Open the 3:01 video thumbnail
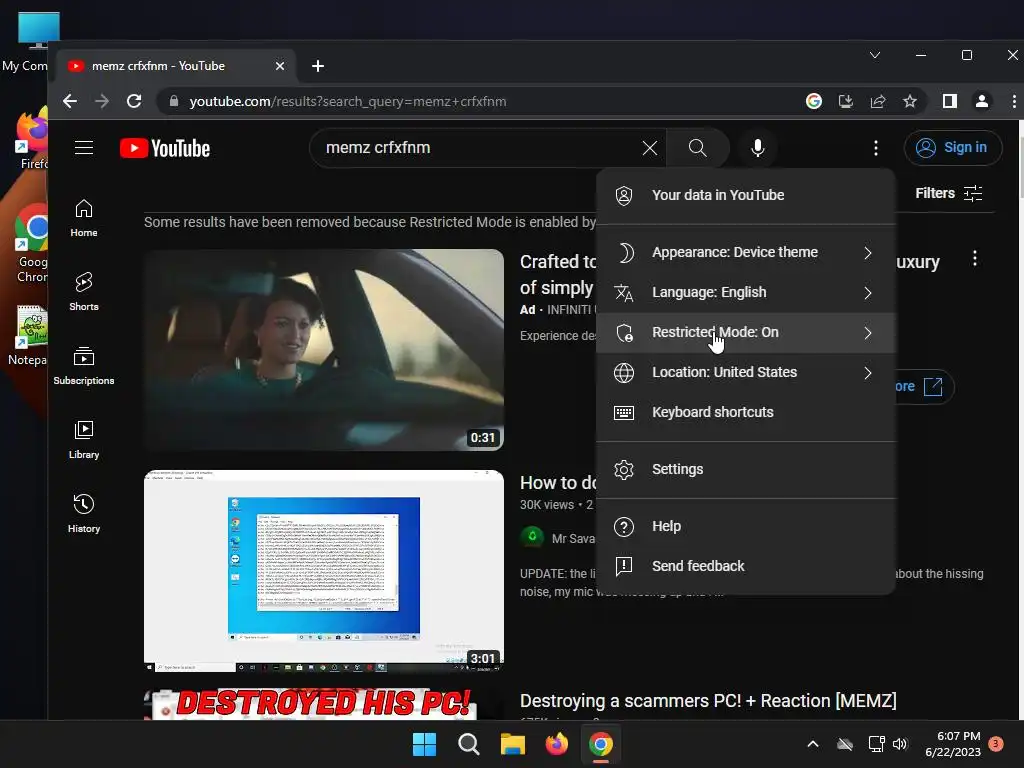 click(324, 571)
